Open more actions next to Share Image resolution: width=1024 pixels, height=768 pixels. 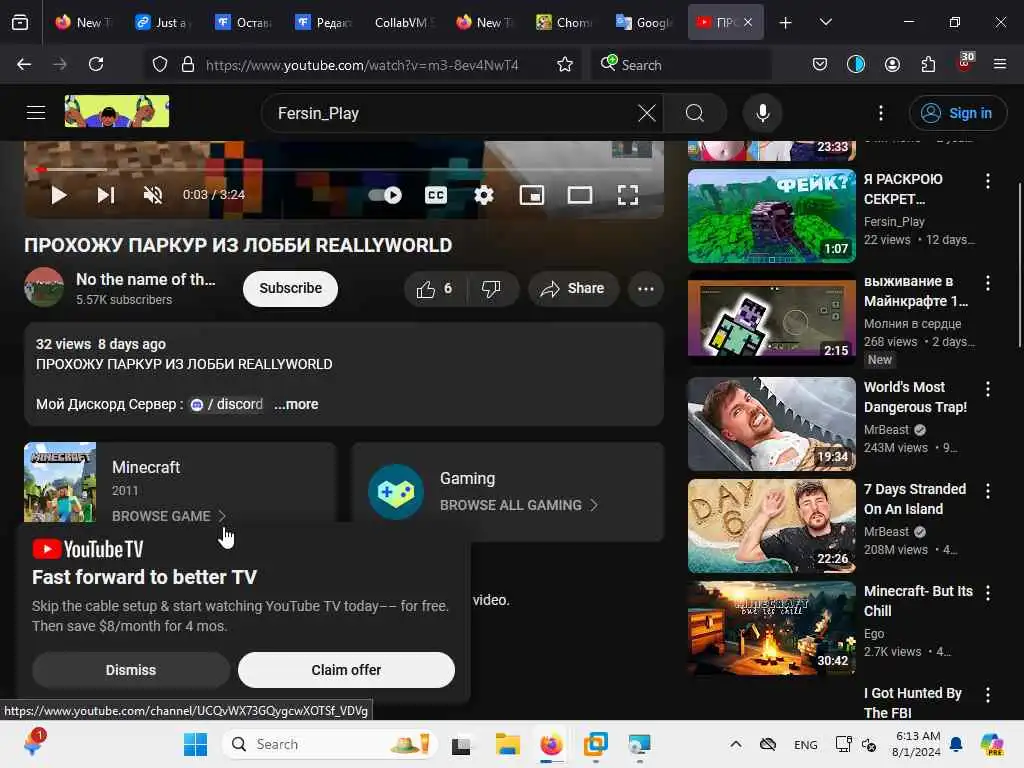coord(646,289)
